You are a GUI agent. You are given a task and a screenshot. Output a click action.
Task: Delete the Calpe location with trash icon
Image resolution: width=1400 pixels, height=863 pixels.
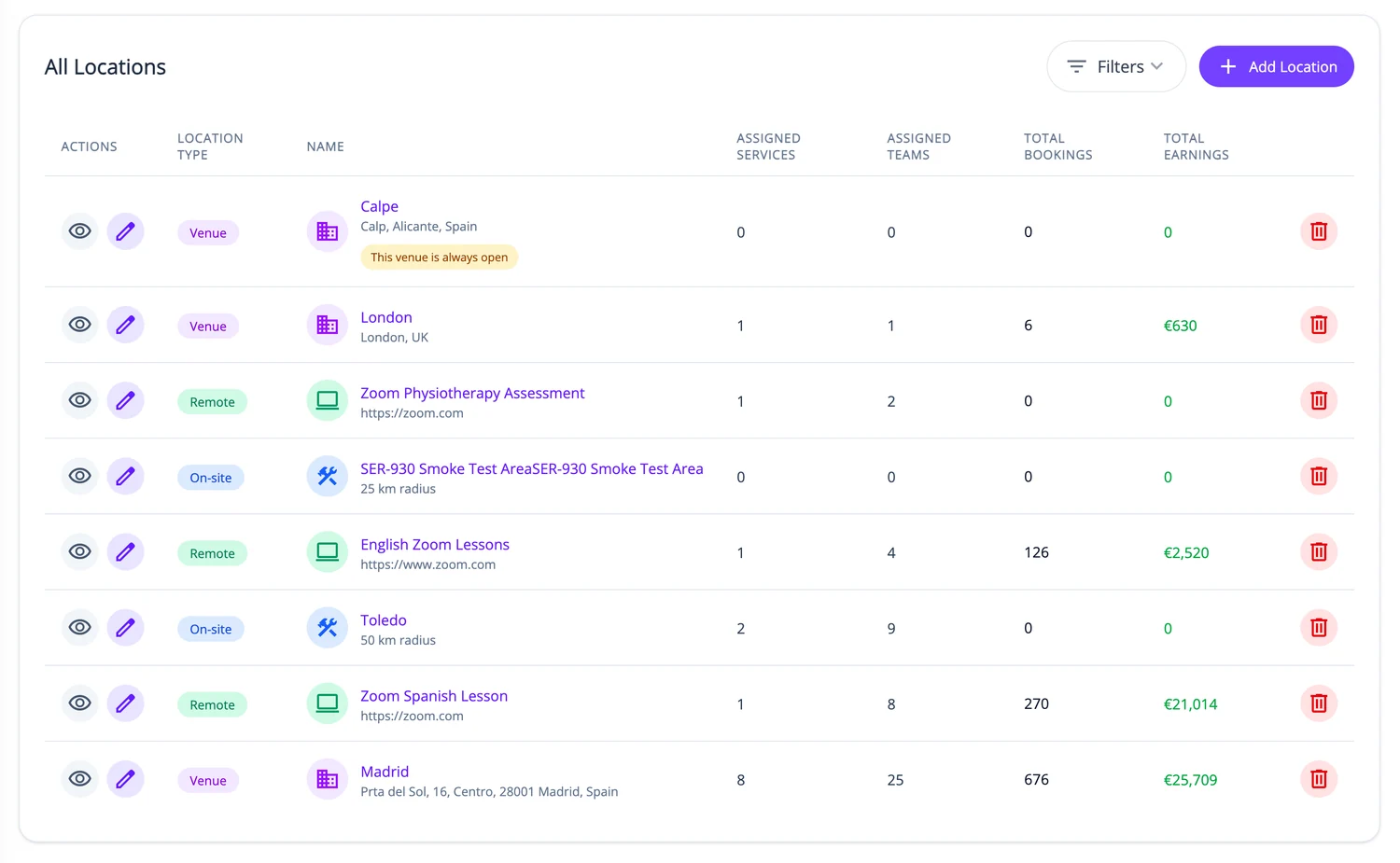[1319, 231]
